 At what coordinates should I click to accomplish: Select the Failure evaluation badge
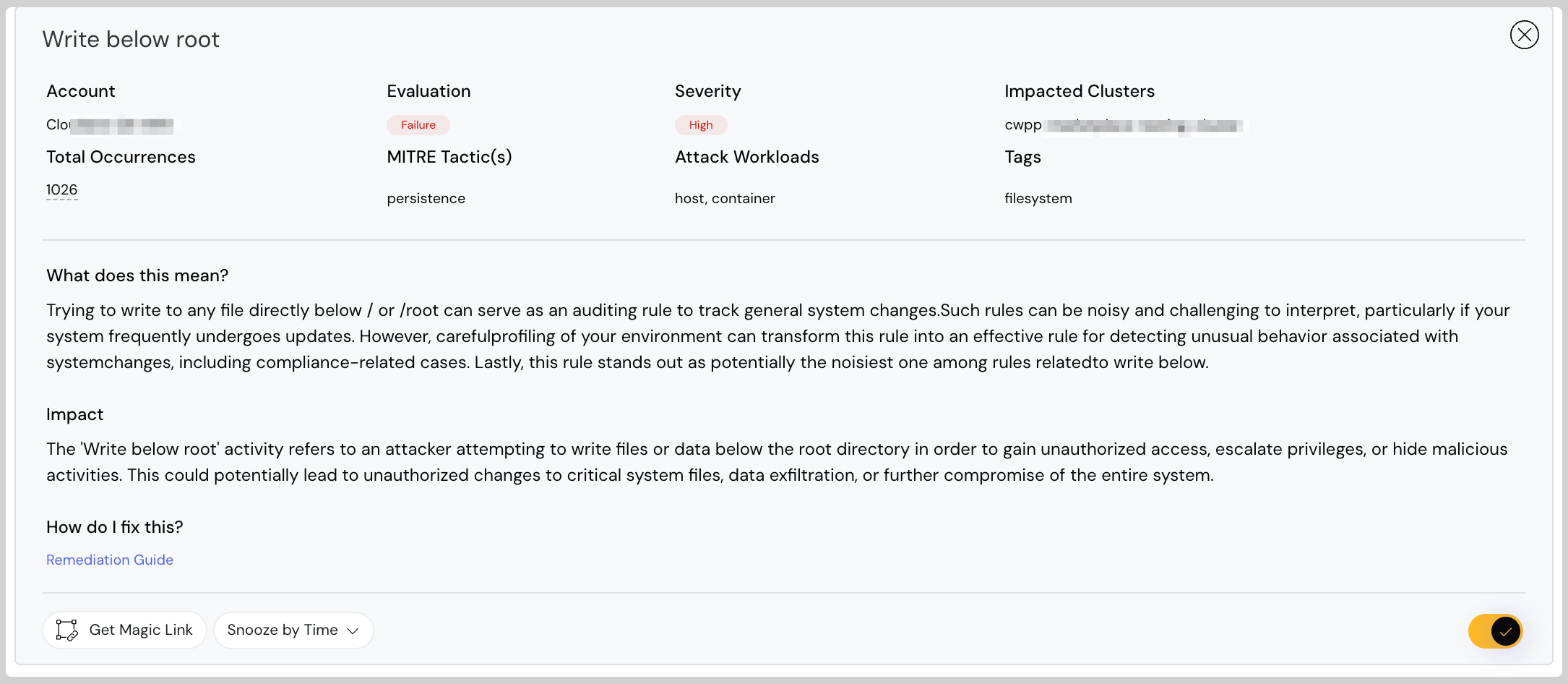coord(418,125)
